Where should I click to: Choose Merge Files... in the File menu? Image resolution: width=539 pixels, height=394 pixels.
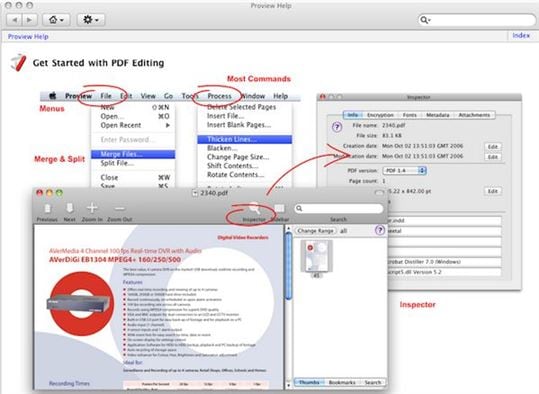(x=133, y=154)
